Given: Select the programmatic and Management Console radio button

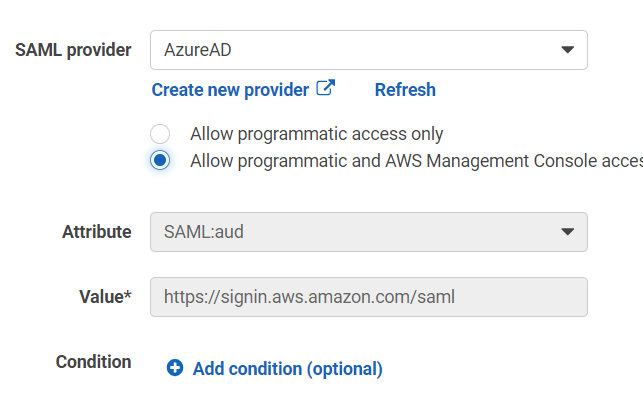Looking at the screenshot, I should tap(160, 160).
